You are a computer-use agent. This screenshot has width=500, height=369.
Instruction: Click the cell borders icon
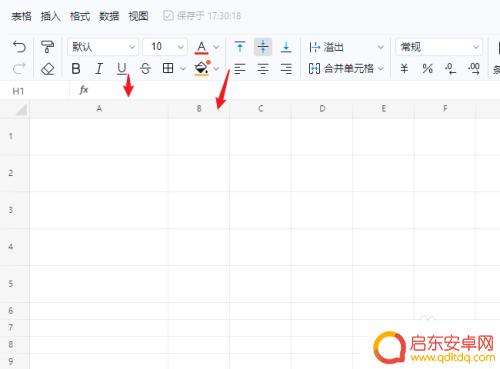168,68
